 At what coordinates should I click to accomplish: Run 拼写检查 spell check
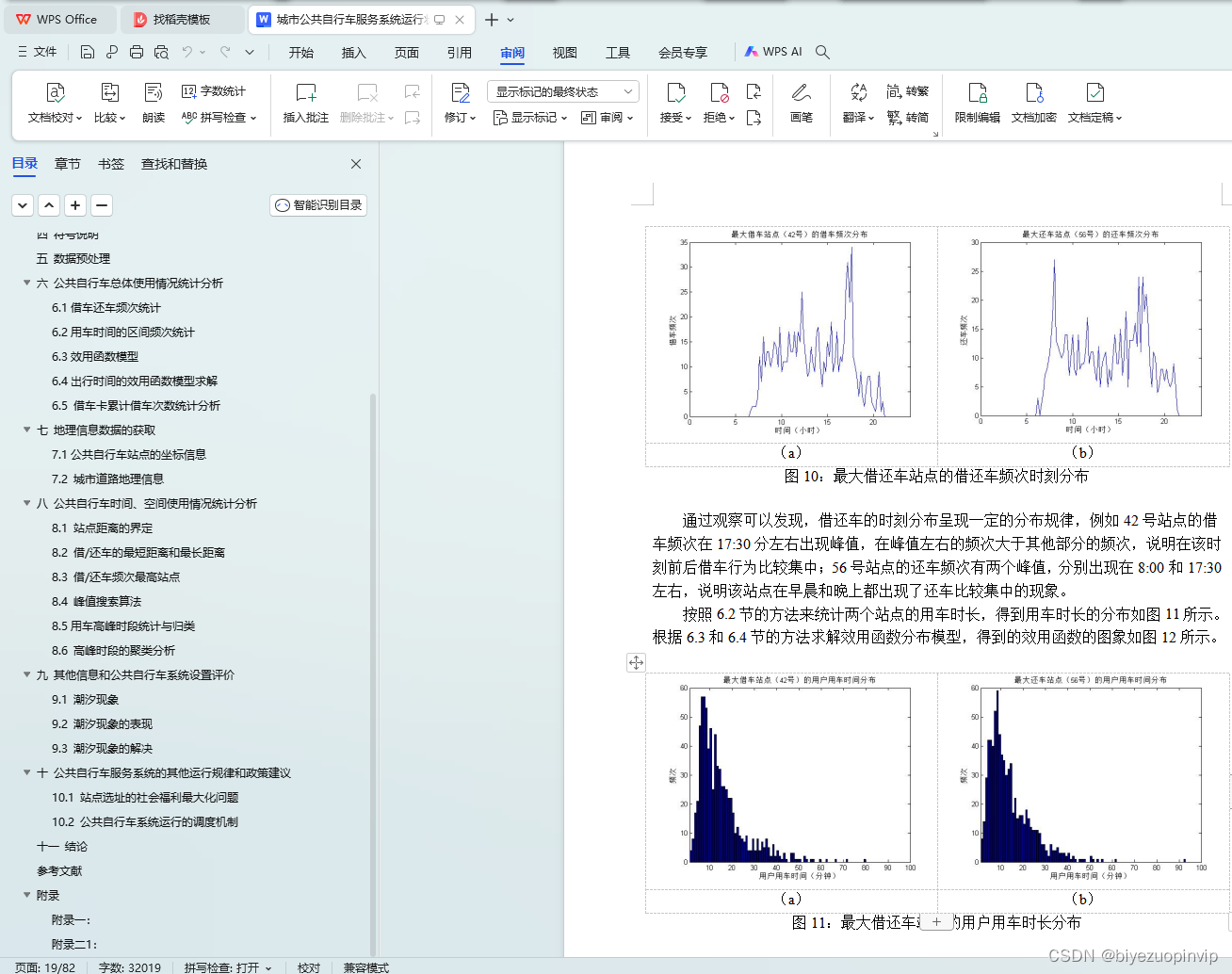[219, 118]
